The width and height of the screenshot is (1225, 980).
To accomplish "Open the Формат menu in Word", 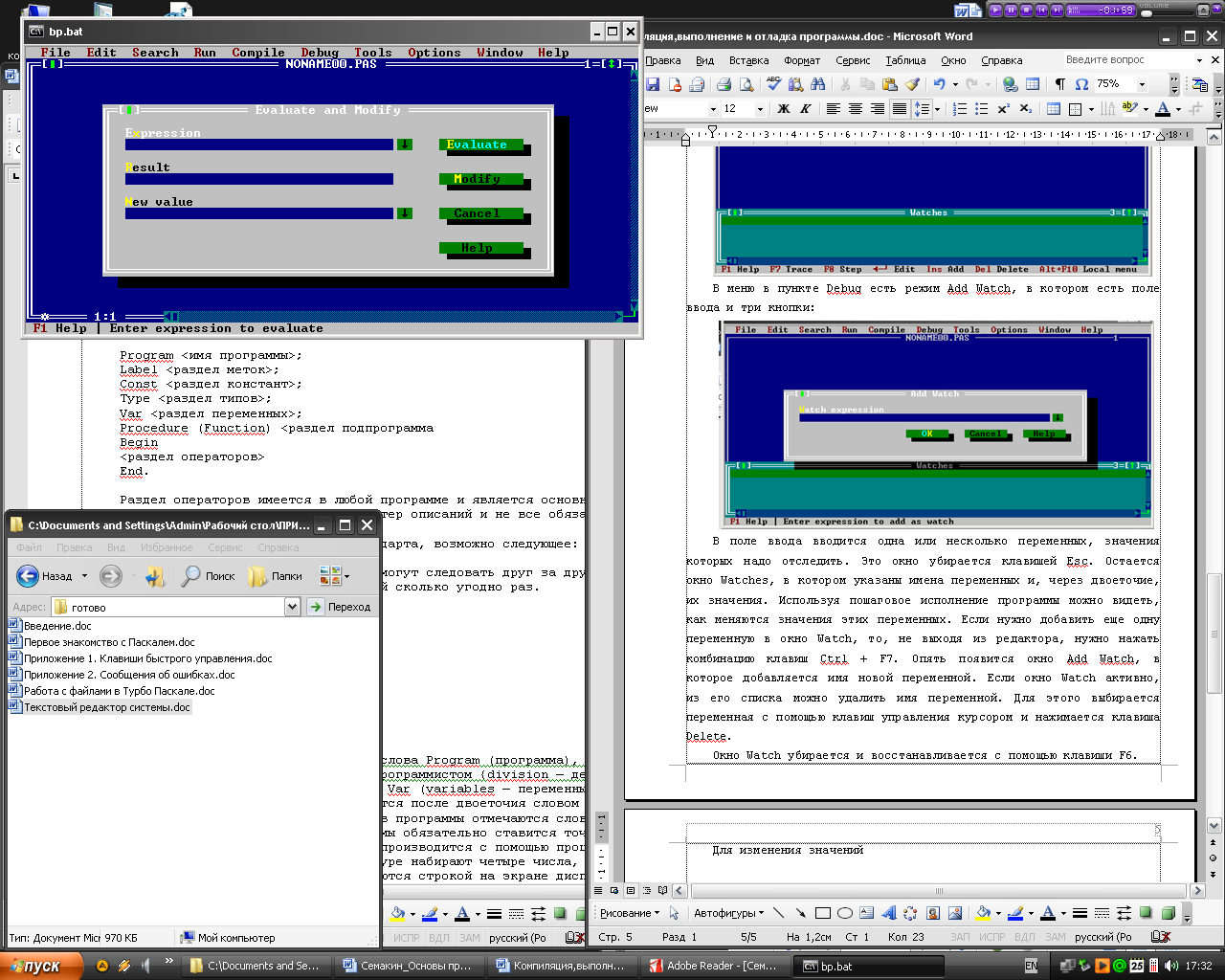I will tap(802, 60).
